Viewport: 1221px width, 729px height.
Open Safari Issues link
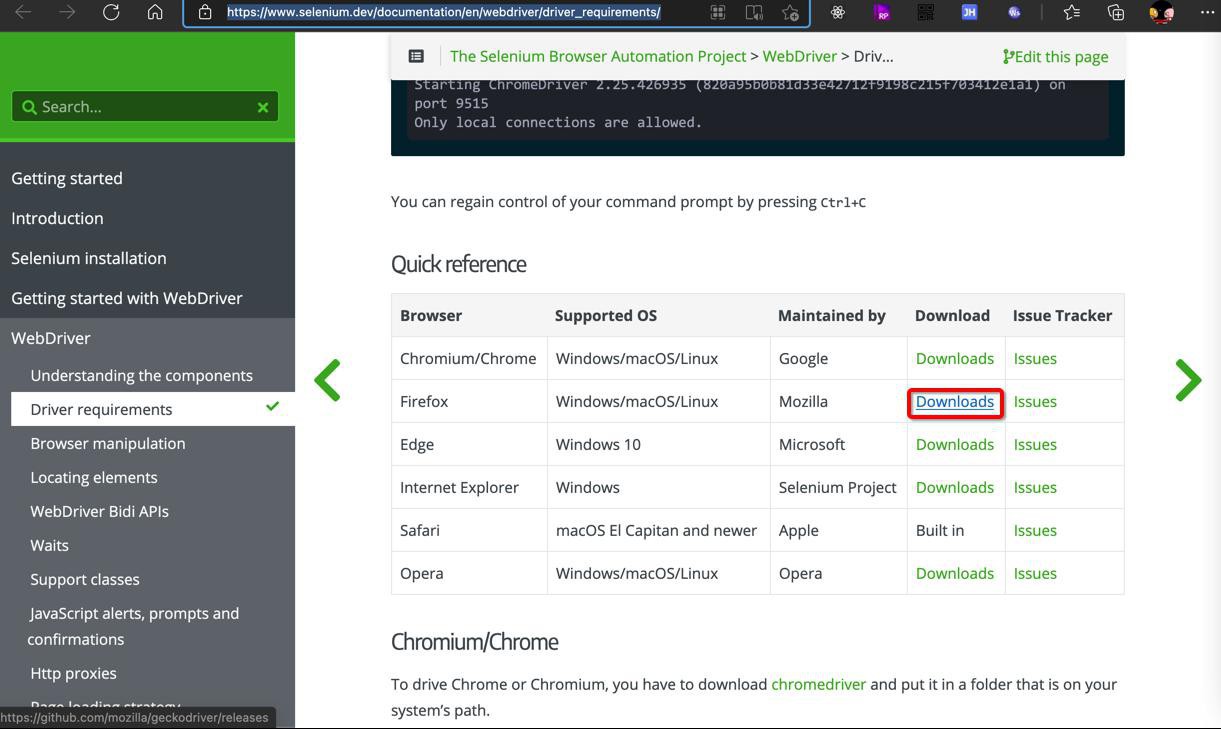1035,530
